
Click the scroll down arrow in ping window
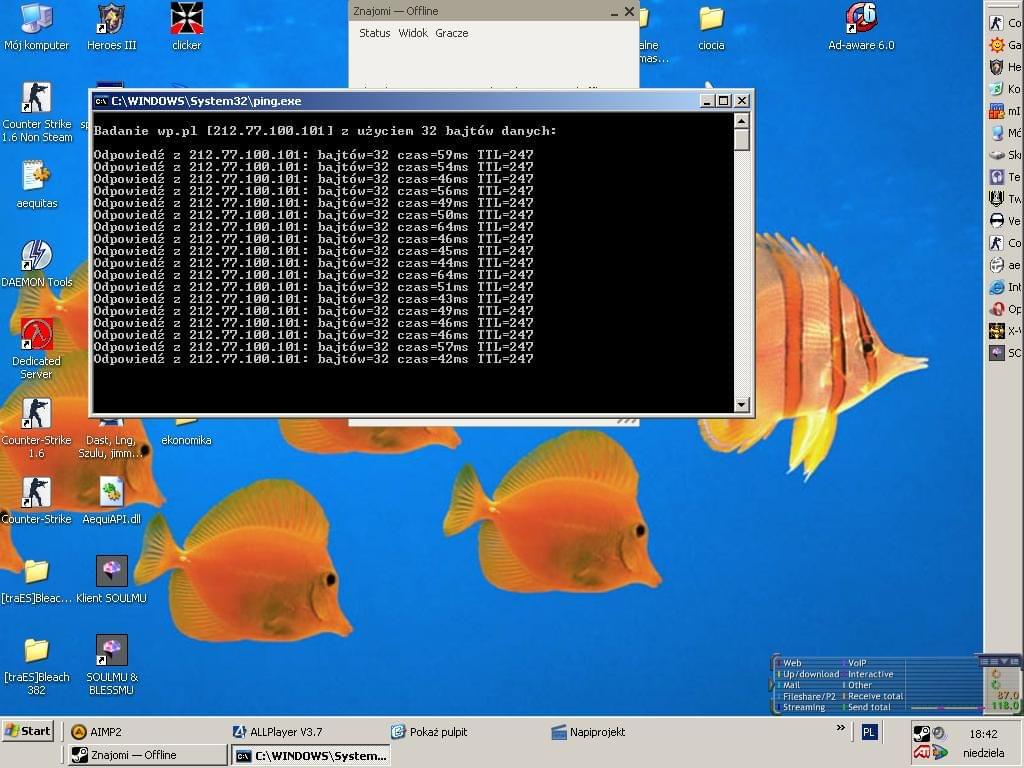click(x=741, y=405)
